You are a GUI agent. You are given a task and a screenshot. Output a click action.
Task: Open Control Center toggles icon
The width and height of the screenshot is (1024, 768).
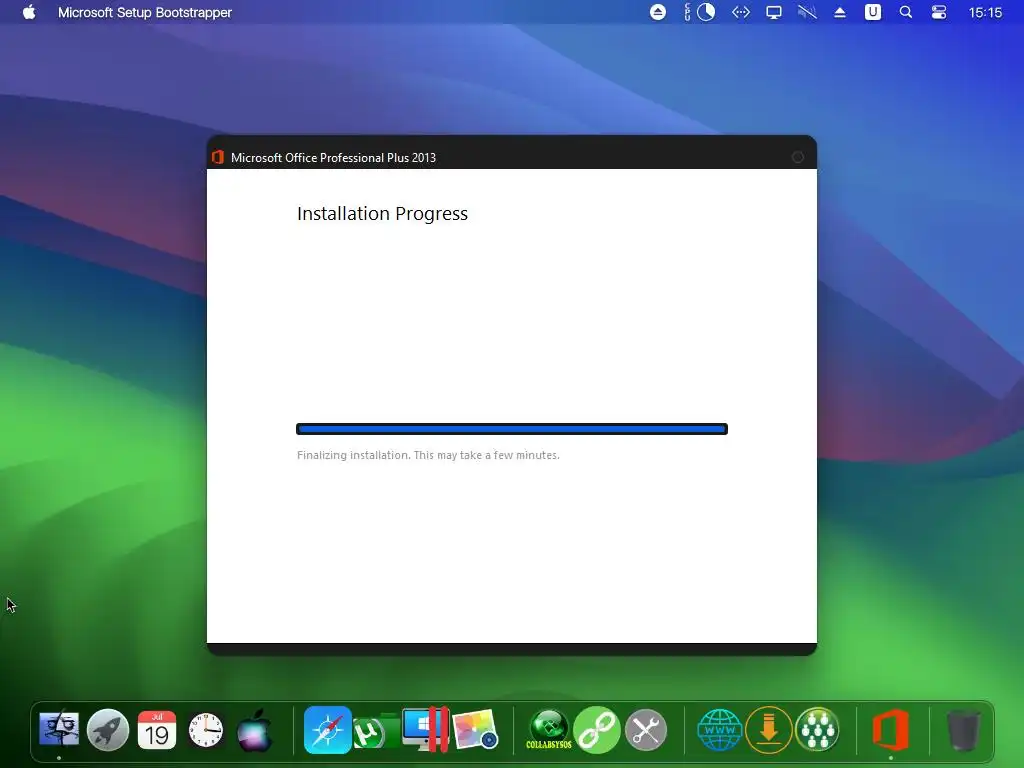point(938,12)
